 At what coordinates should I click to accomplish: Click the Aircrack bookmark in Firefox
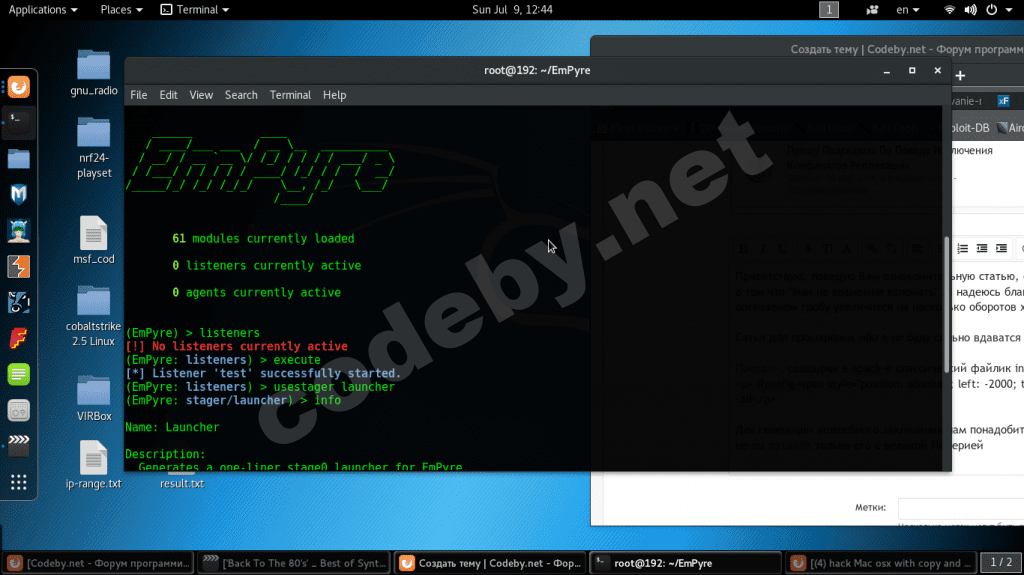(1010, 128)
